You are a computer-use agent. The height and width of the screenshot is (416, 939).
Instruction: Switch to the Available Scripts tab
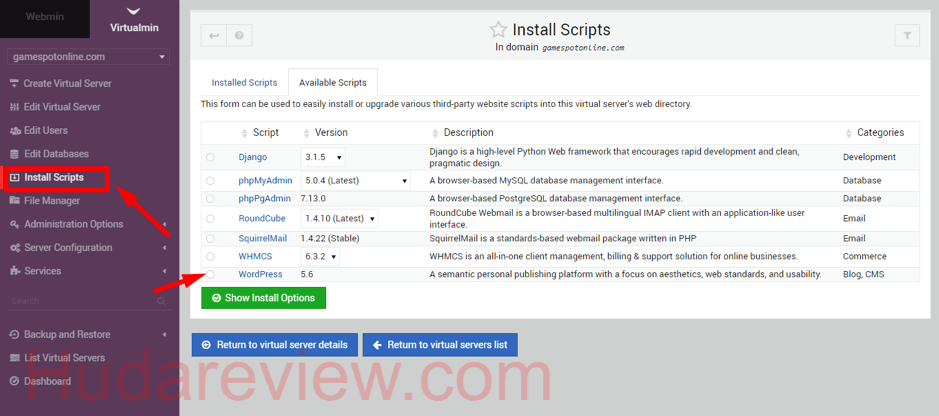click(x=333, y=83)
